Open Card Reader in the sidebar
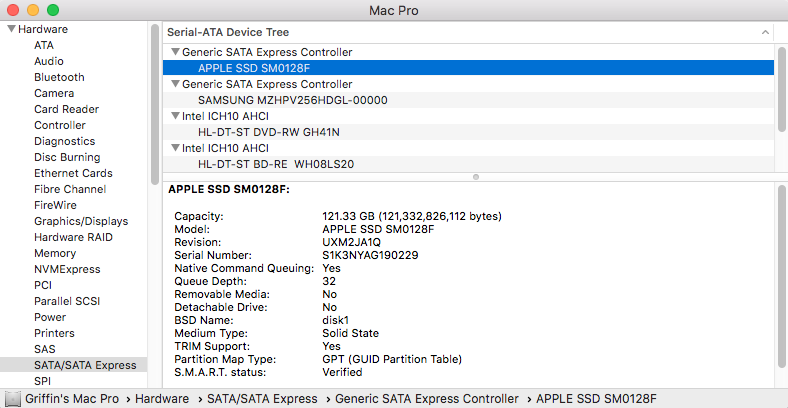 (66, 110)
